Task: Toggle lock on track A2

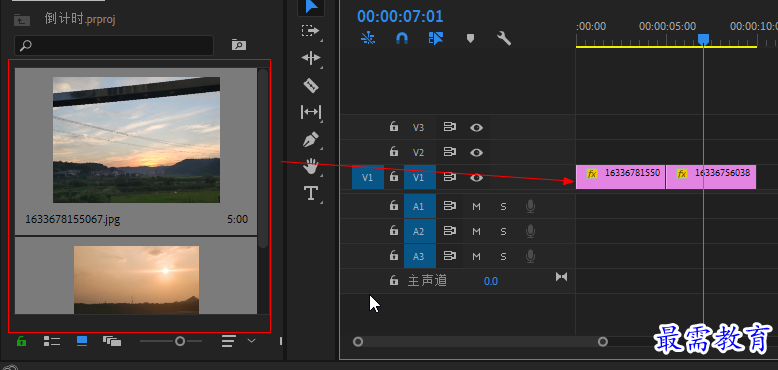Action: [x=393, y=230]
